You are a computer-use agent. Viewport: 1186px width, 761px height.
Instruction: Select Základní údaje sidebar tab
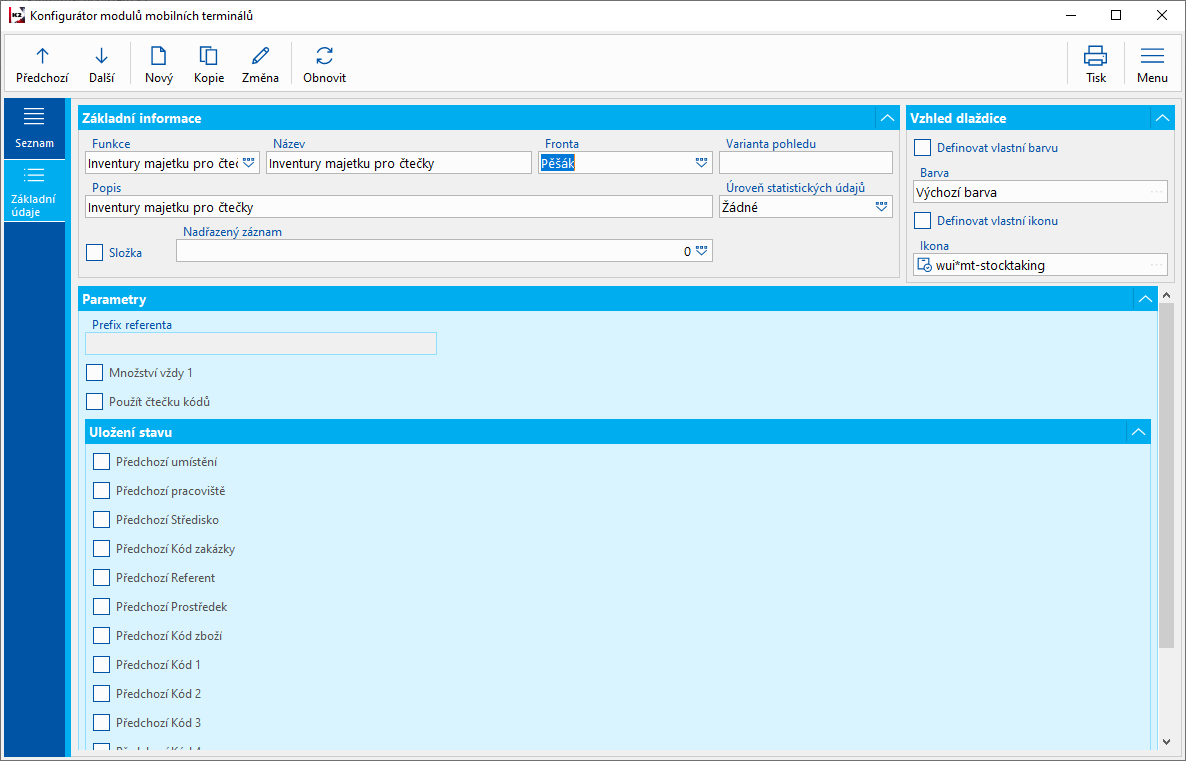(34, 191)
